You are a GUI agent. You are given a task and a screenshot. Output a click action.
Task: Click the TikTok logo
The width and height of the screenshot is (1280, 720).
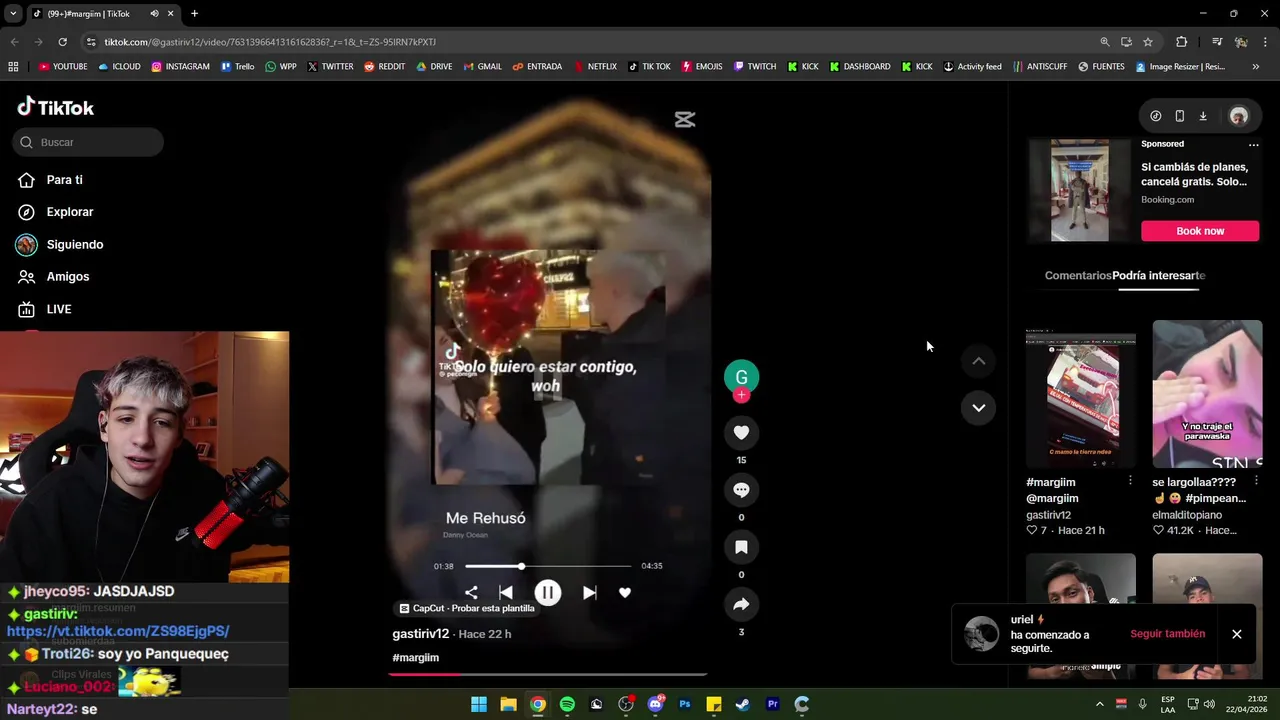click(56, 107)
